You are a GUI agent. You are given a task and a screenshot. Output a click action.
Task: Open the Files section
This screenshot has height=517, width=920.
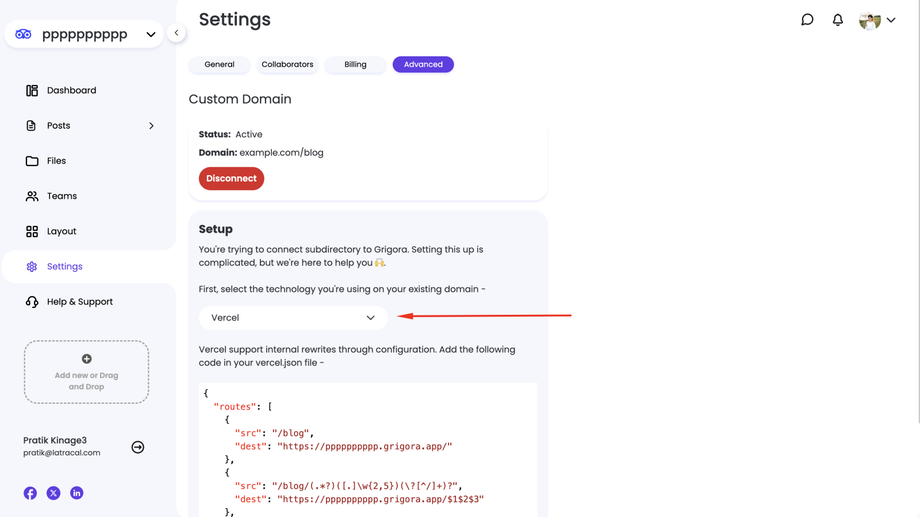[56, 161]
